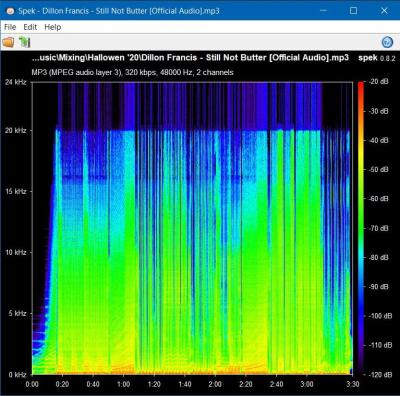Click the 0:20 time axis label
Image resolution: width=400 pixels, height=396 pixels.
click(x=62, y=384)
